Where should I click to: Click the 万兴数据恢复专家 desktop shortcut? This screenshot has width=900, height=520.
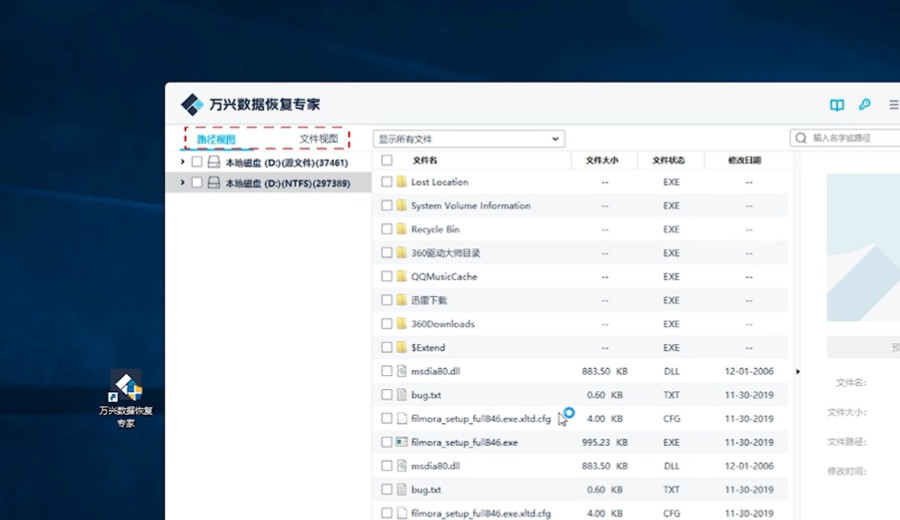pyautogui.click(x=126, y=399)
